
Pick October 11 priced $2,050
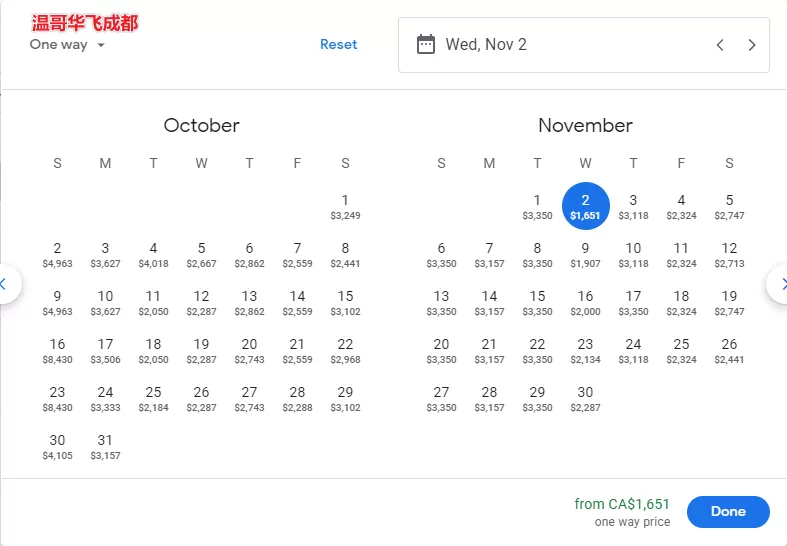click(x=153, y=303)
